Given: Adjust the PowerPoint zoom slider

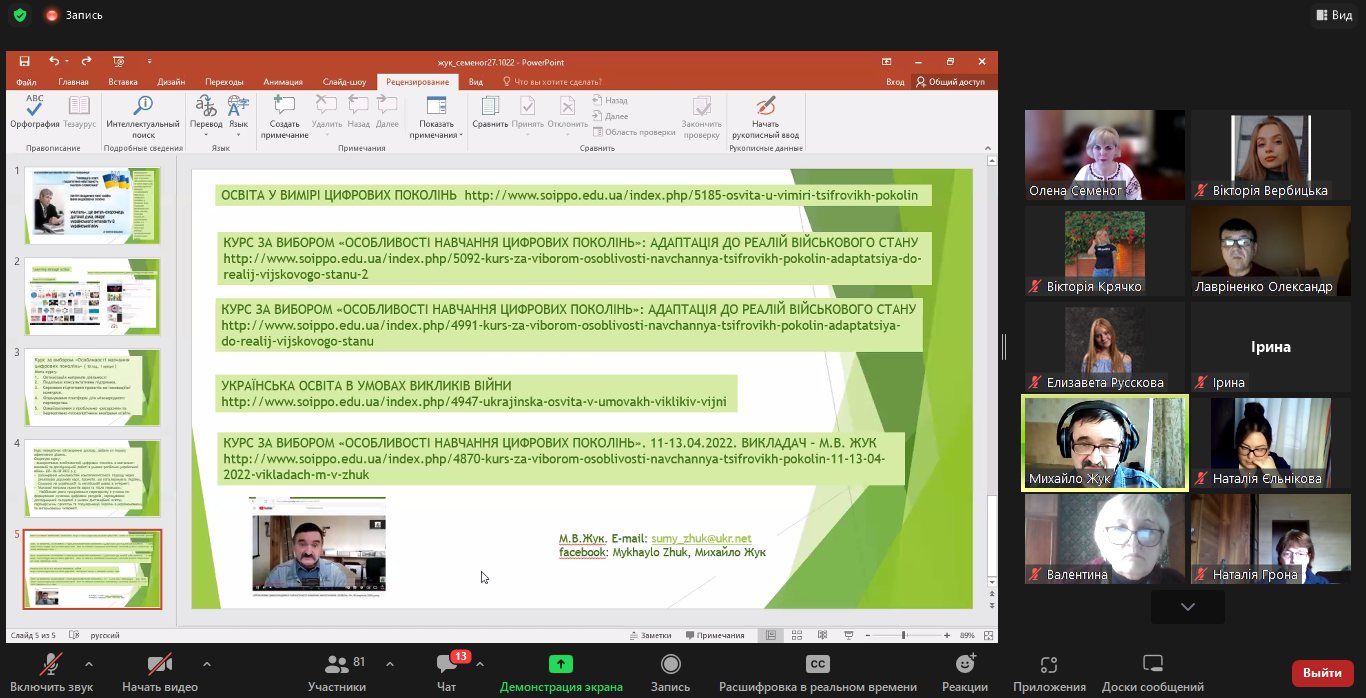Looking at the screenshot, I should (903, 635).
